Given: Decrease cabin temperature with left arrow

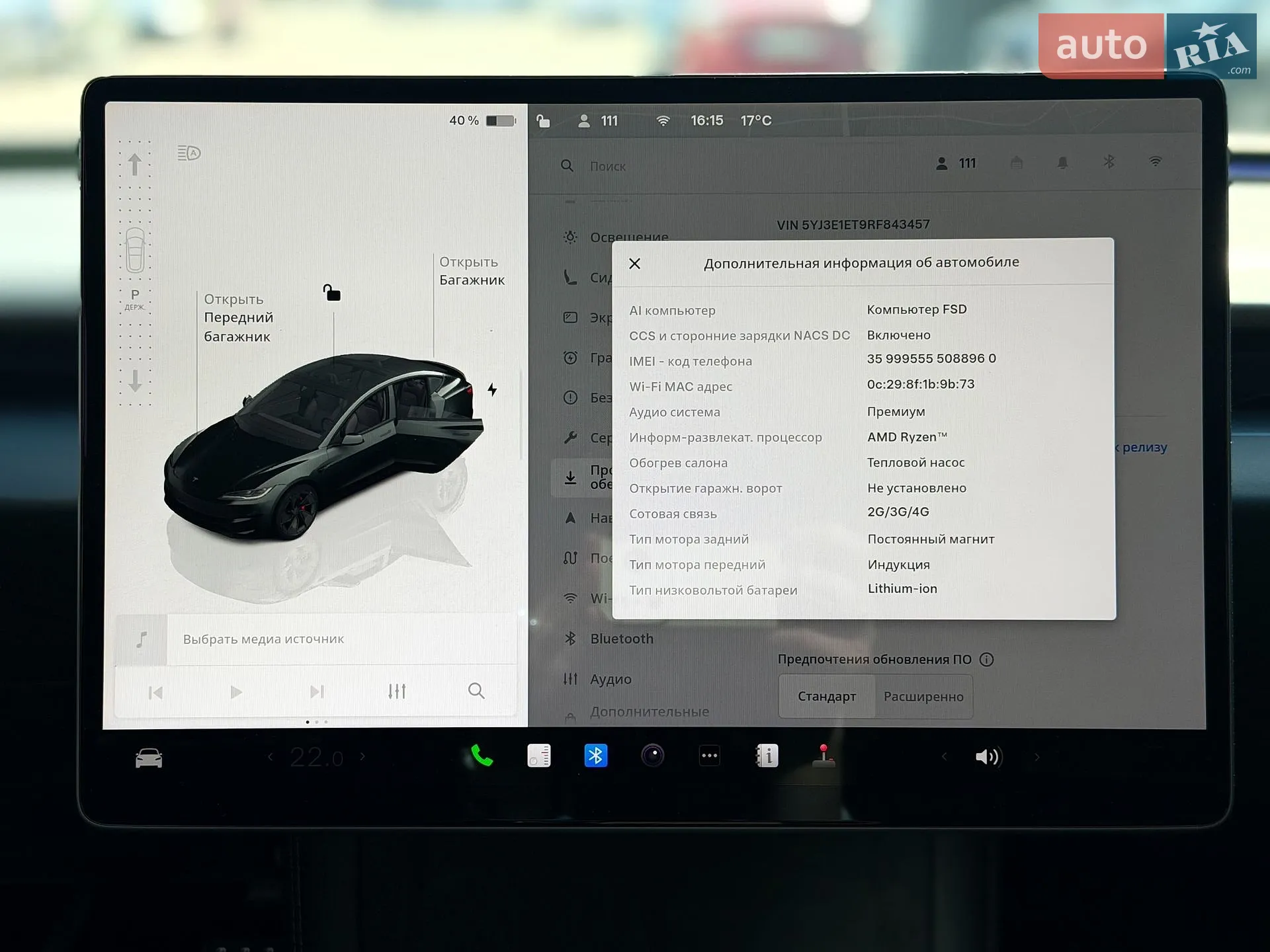Looking at the screenshot, I should pyautogui.click(x=270, y=756).
